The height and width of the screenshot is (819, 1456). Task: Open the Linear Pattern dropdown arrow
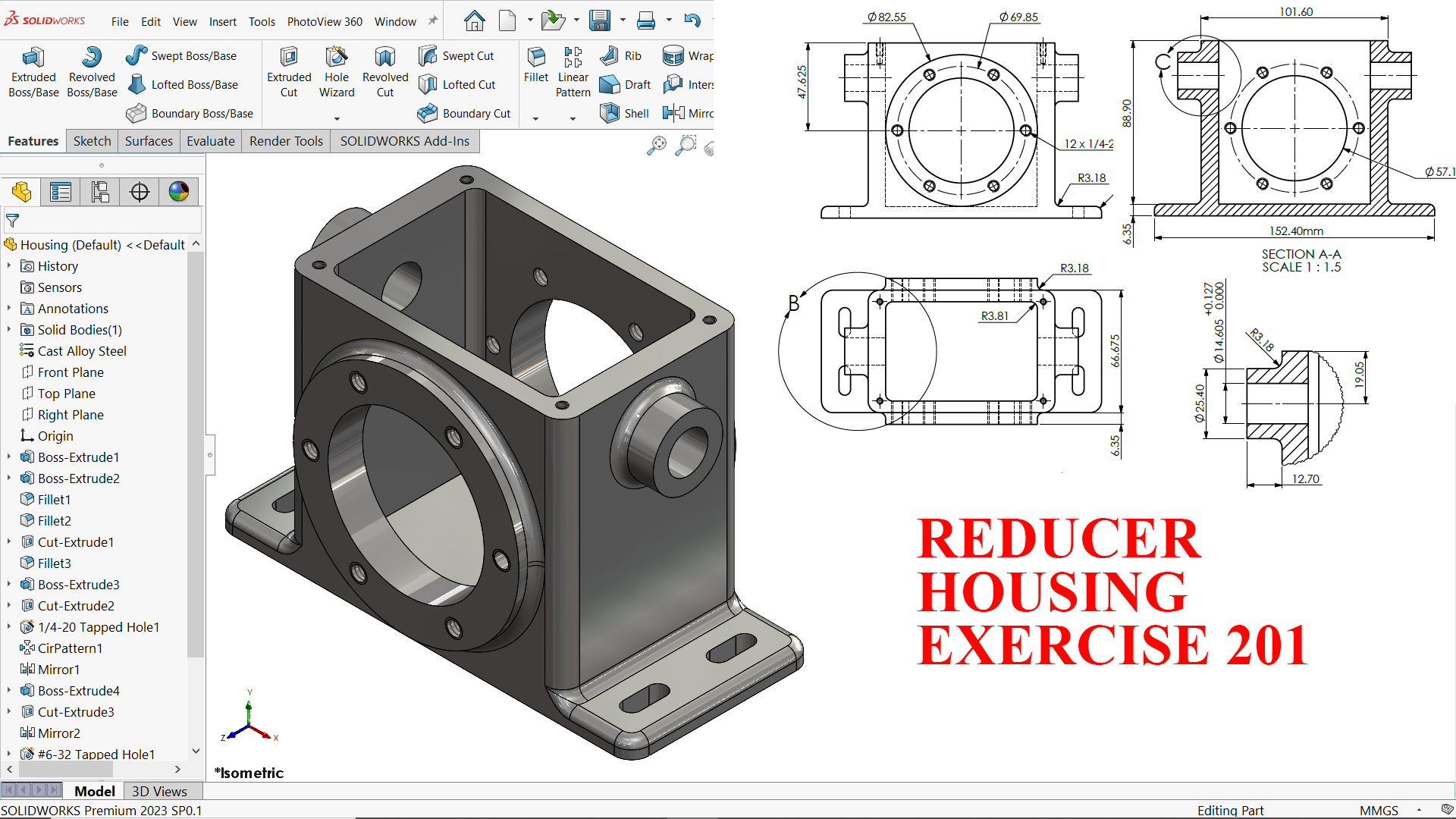(573, 118)
